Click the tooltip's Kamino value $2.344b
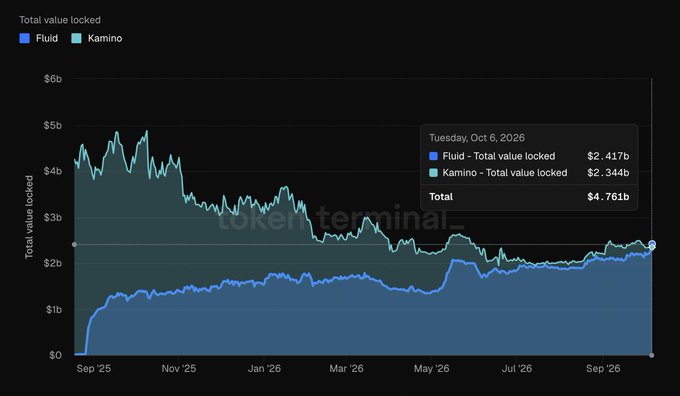This screenshot has height=396, width=680. tap(608, 173)
